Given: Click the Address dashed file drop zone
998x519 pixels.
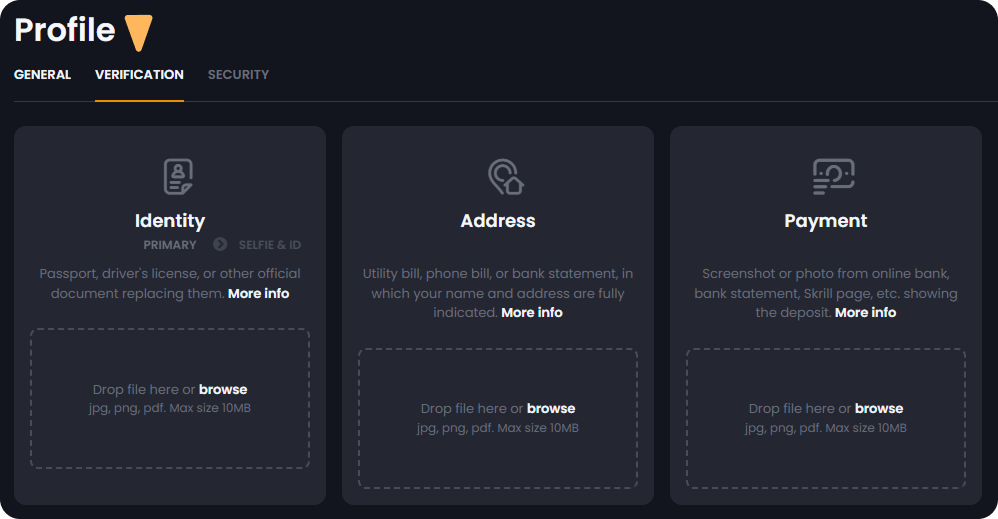Looking at the screenshot, I should pos(498,460).
